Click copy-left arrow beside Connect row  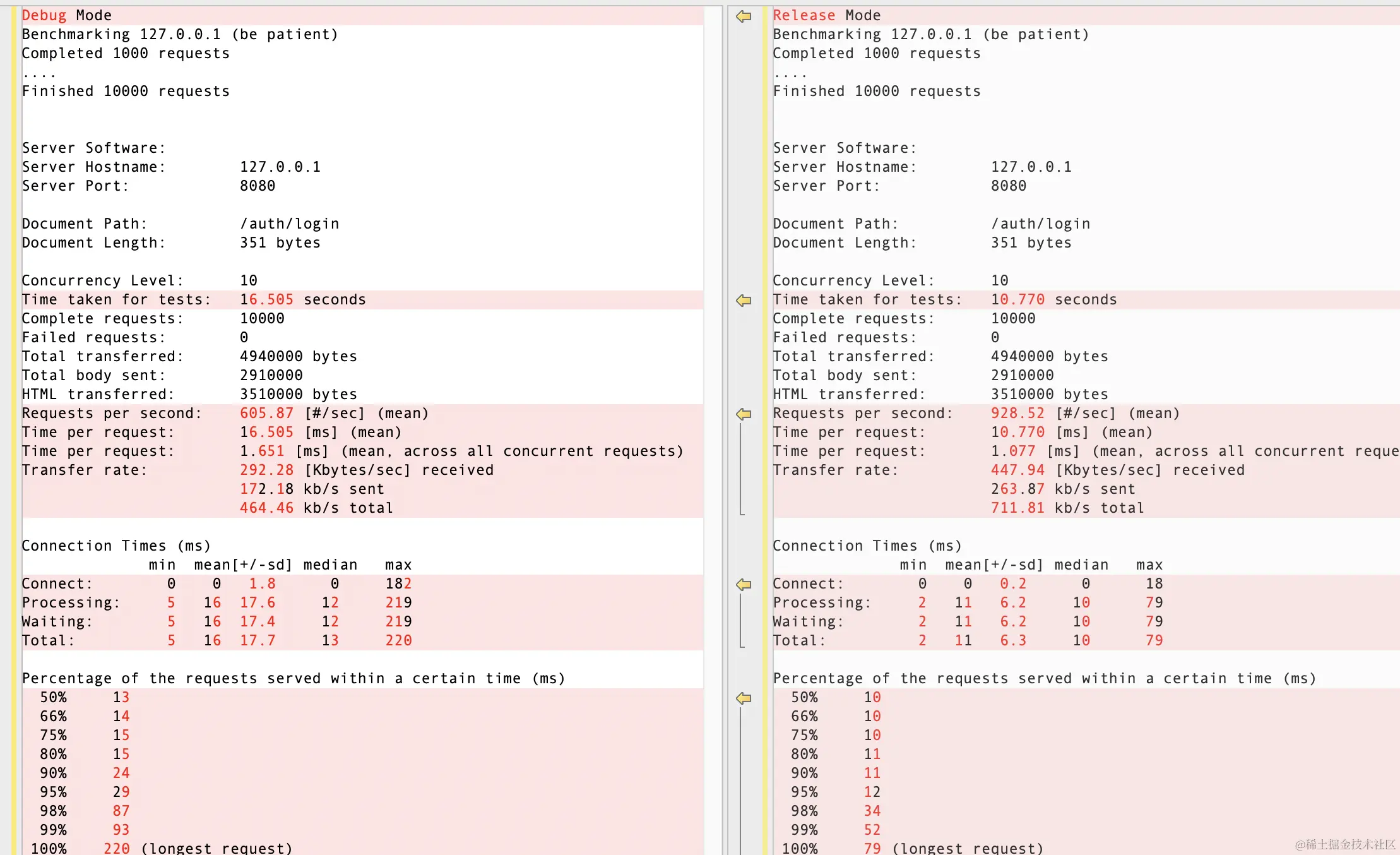coord(744,584)
